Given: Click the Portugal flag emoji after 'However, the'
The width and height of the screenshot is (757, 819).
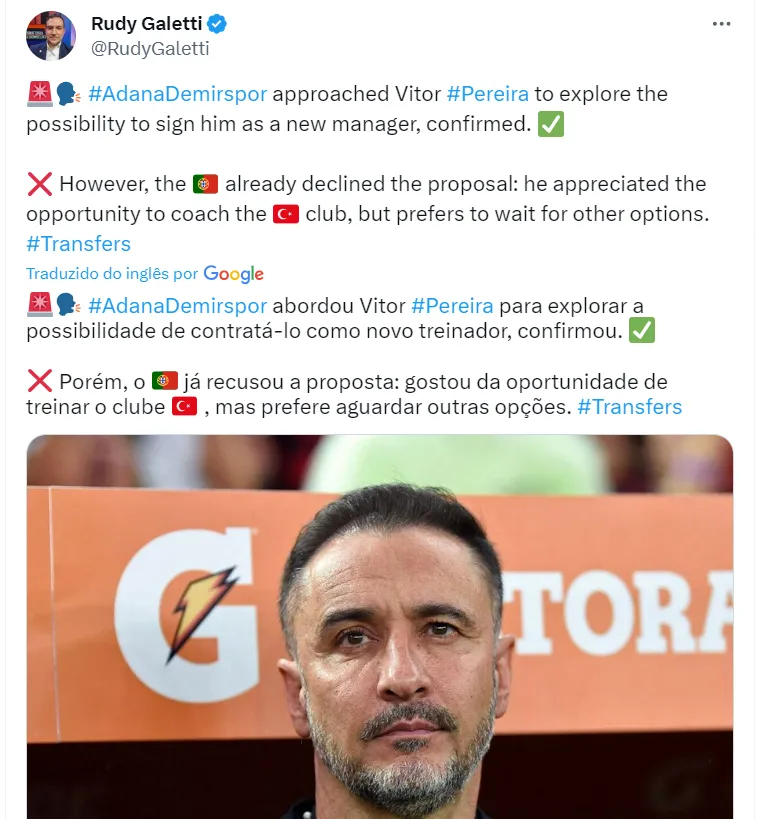Looking at the screenshot, I should click(205, 184).
